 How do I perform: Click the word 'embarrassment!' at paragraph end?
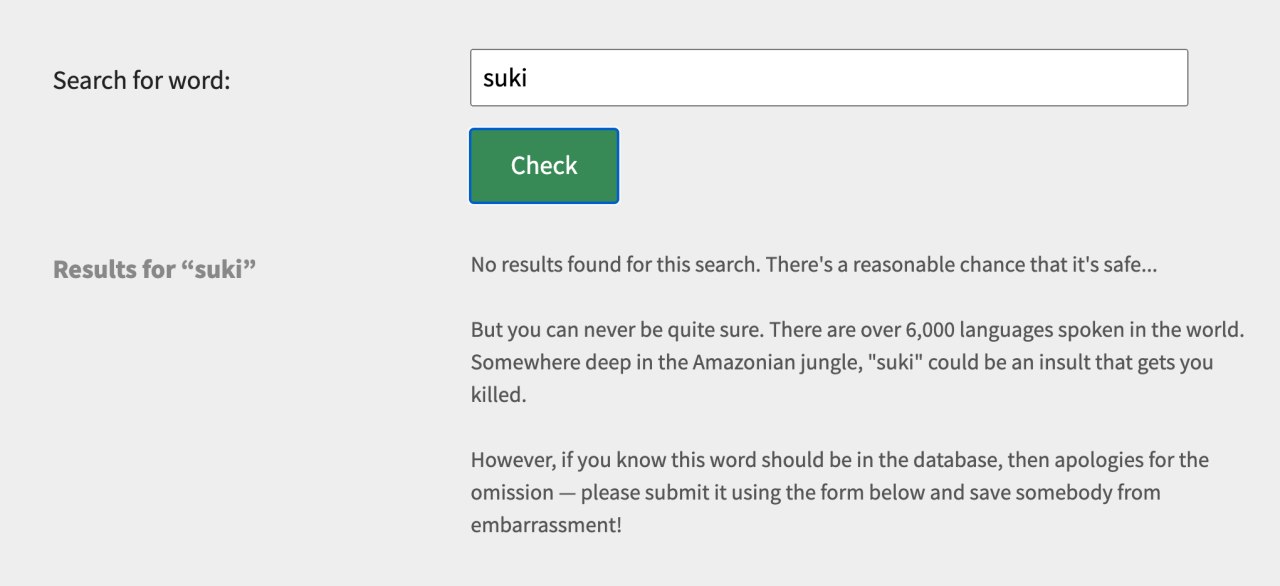pos(546,525)
